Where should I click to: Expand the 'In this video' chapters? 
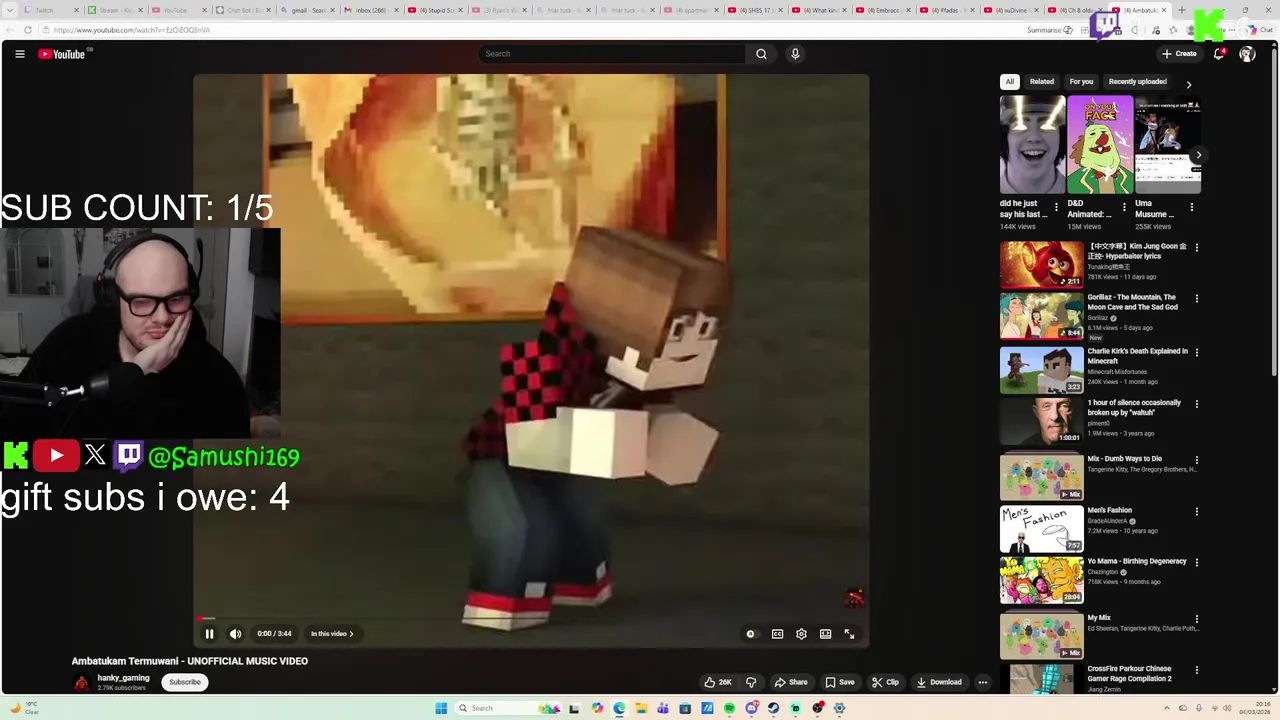332,634
